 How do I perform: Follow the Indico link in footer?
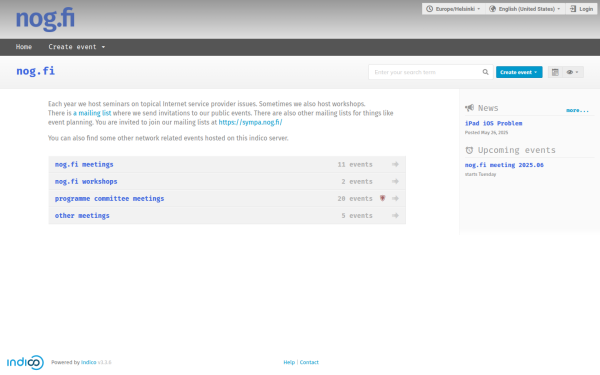pos(88,362)
